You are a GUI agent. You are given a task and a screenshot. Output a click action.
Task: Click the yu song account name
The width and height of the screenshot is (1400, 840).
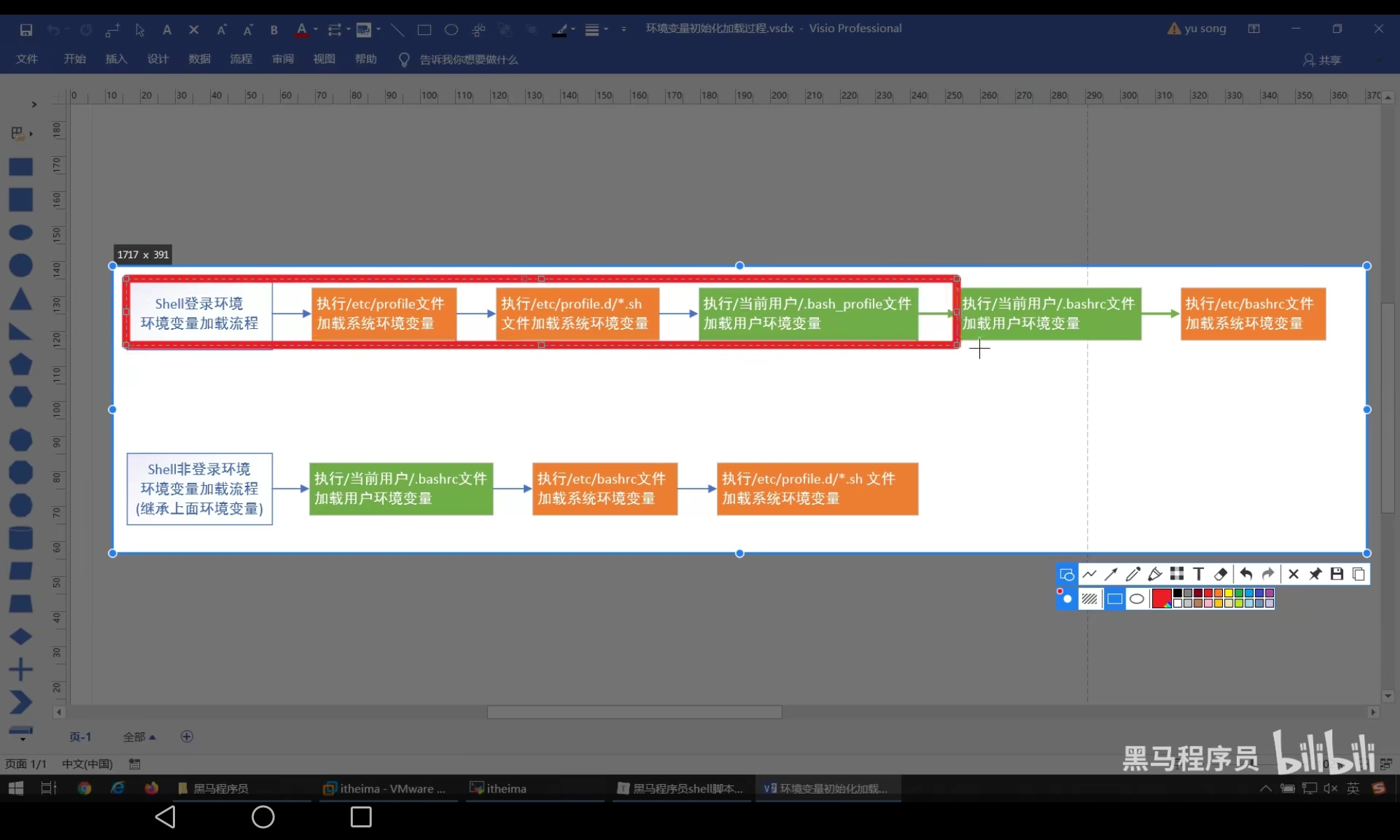[1205, 29]
